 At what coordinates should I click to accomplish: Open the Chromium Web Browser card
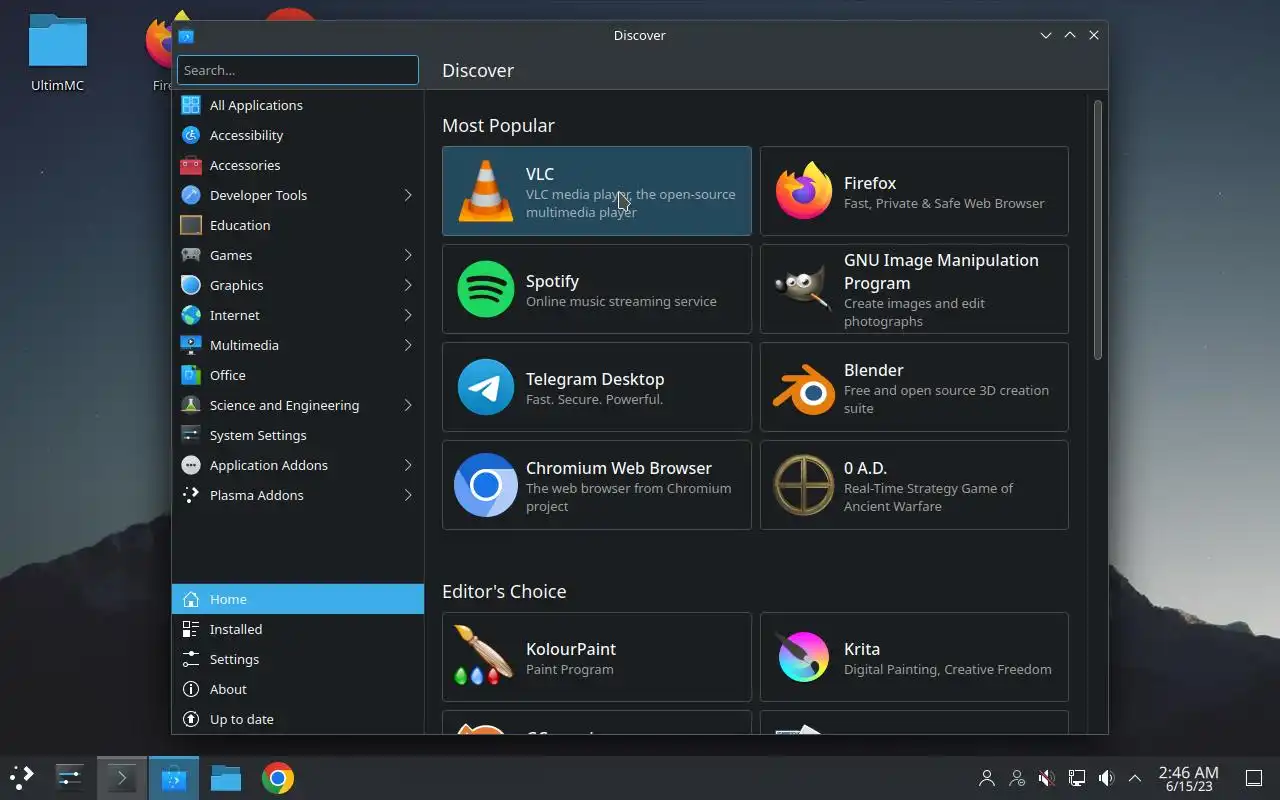[x=597, y=485]
